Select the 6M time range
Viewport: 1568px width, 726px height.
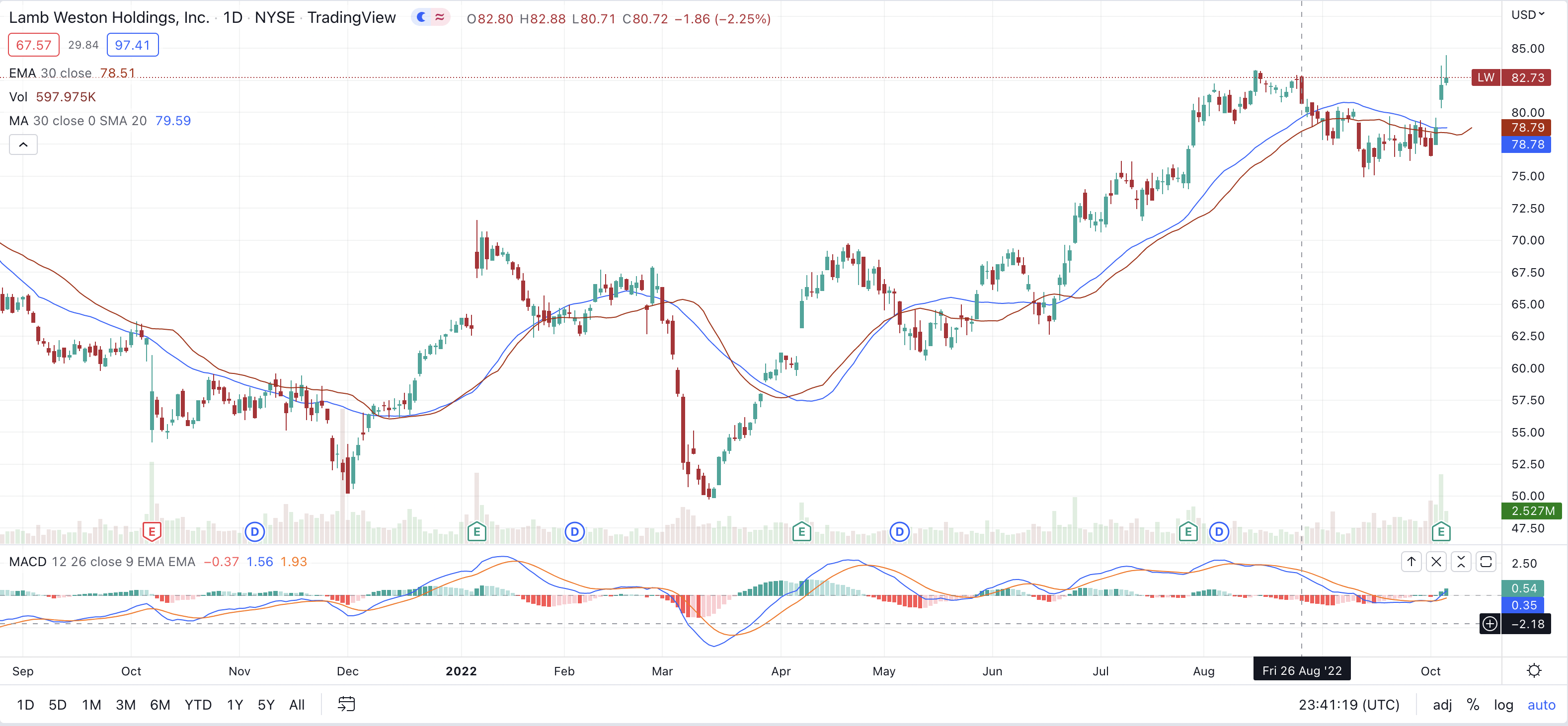tap(159, 705)
